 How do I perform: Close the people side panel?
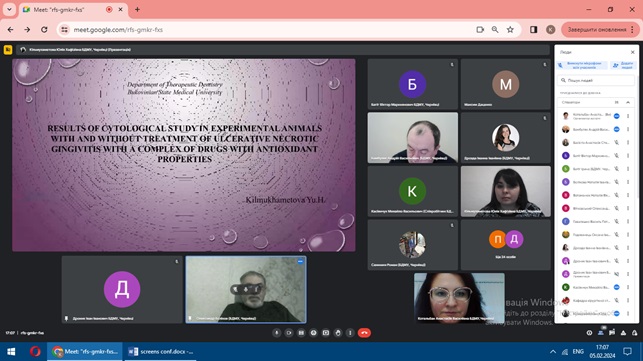(632, 52)
